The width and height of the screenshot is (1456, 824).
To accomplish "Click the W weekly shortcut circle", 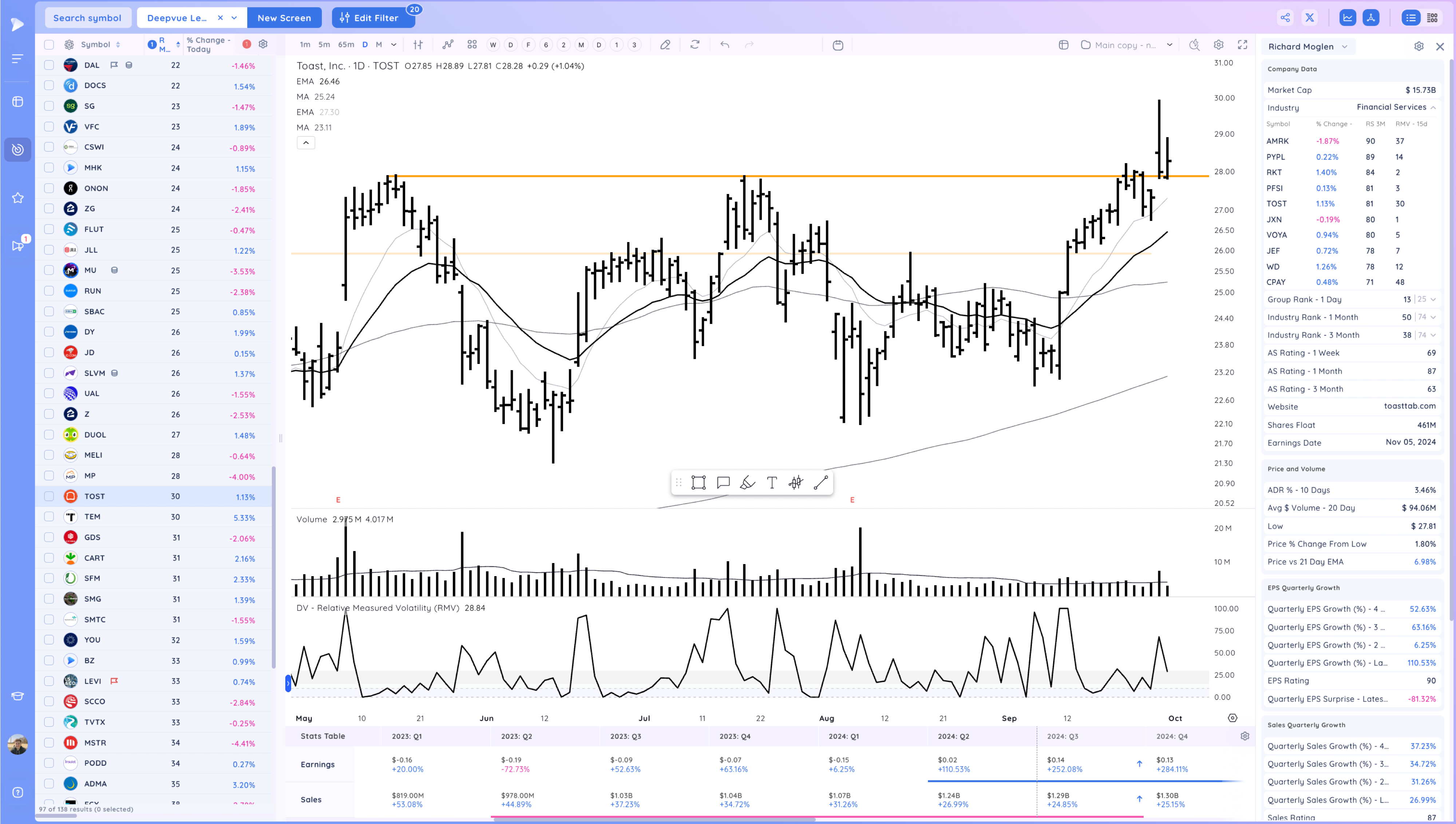I will point(493,45).
